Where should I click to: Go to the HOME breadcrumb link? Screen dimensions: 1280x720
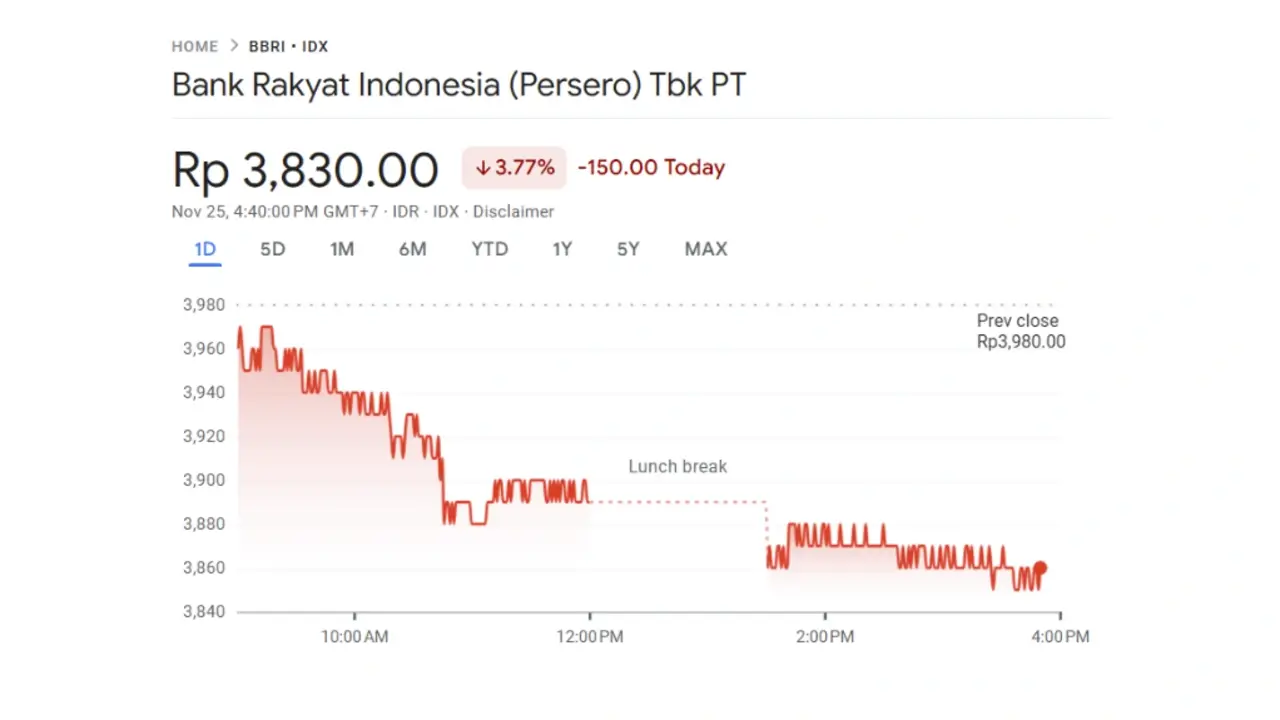tap(194, 46)
